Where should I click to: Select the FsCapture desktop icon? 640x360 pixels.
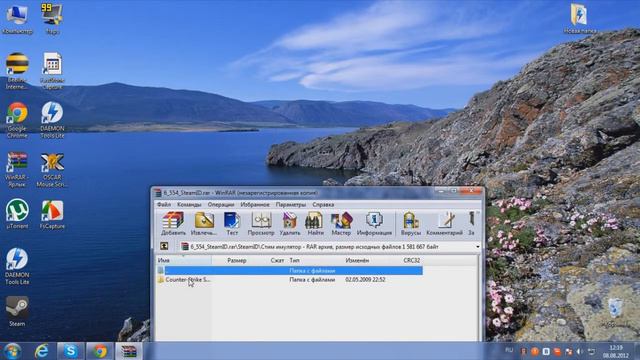(x=52, y=213)
